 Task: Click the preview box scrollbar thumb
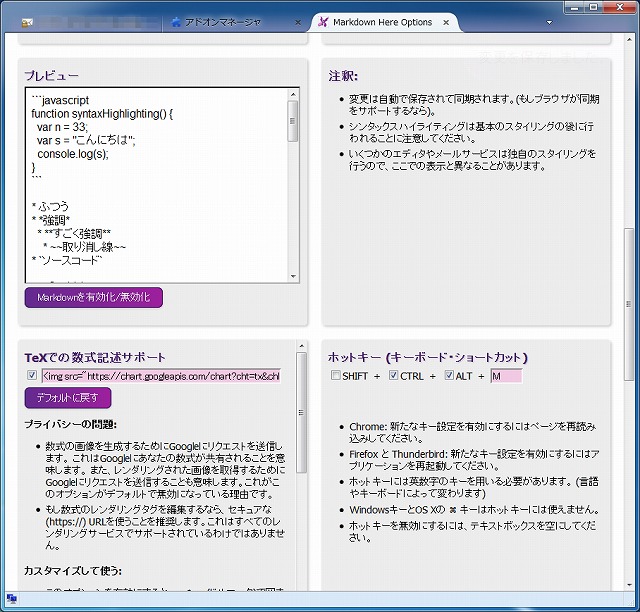293,121
